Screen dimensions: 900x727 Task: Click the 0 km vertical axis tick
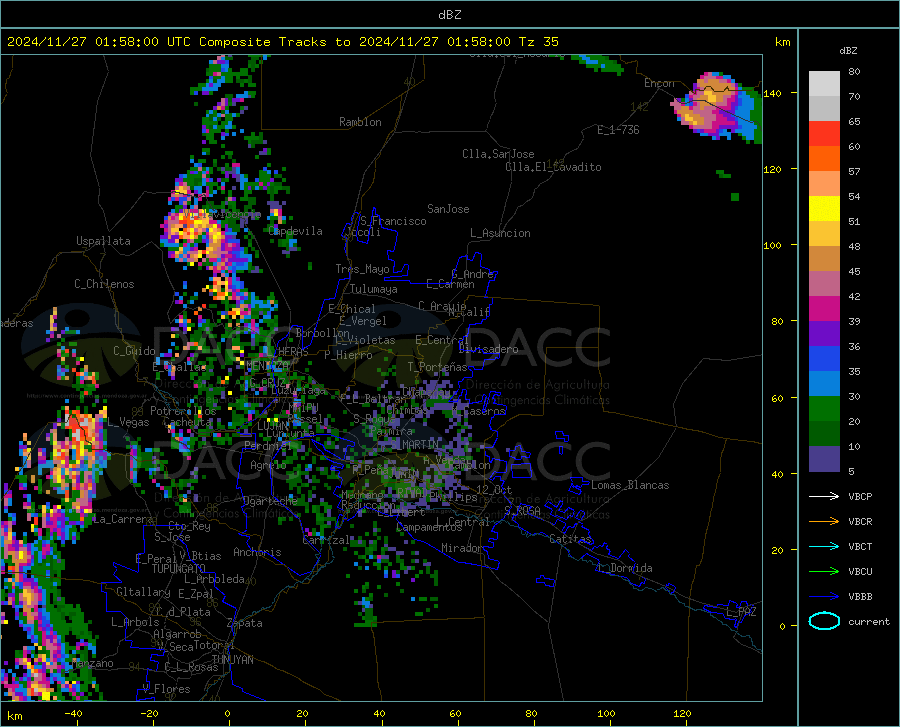[x=782, y=626]
